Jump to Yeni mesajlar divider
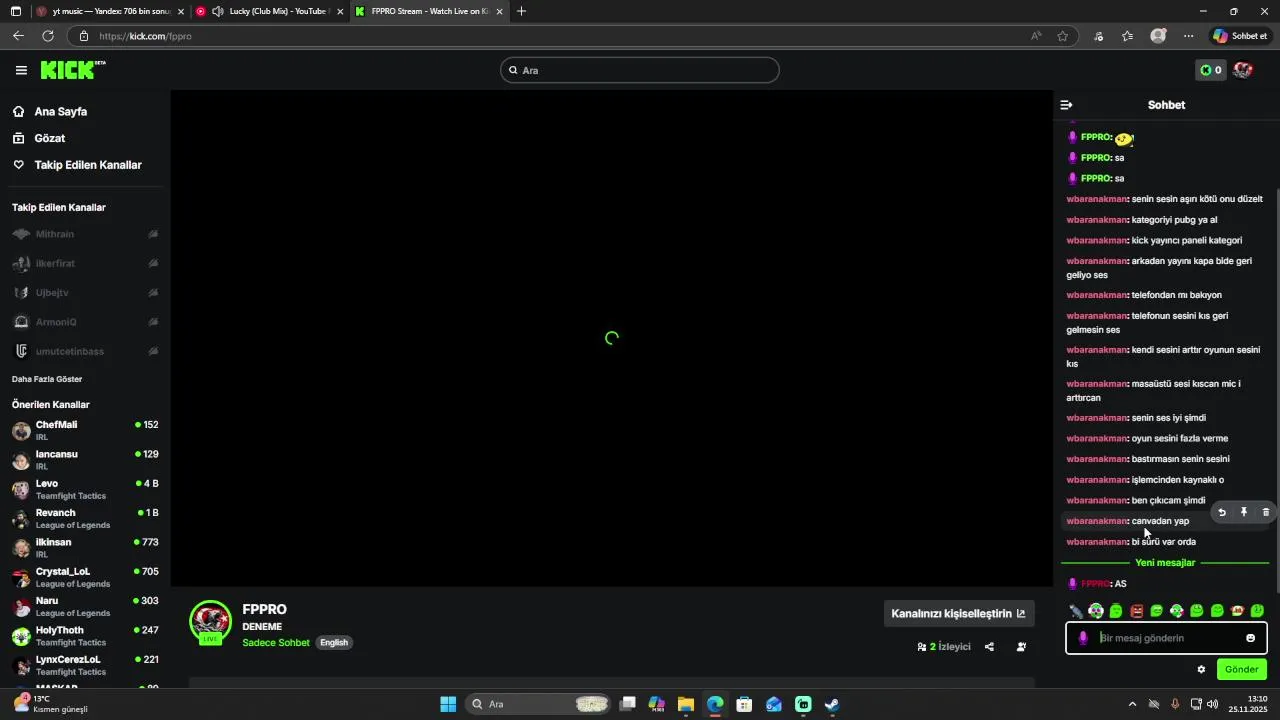 click(1165, 563)
